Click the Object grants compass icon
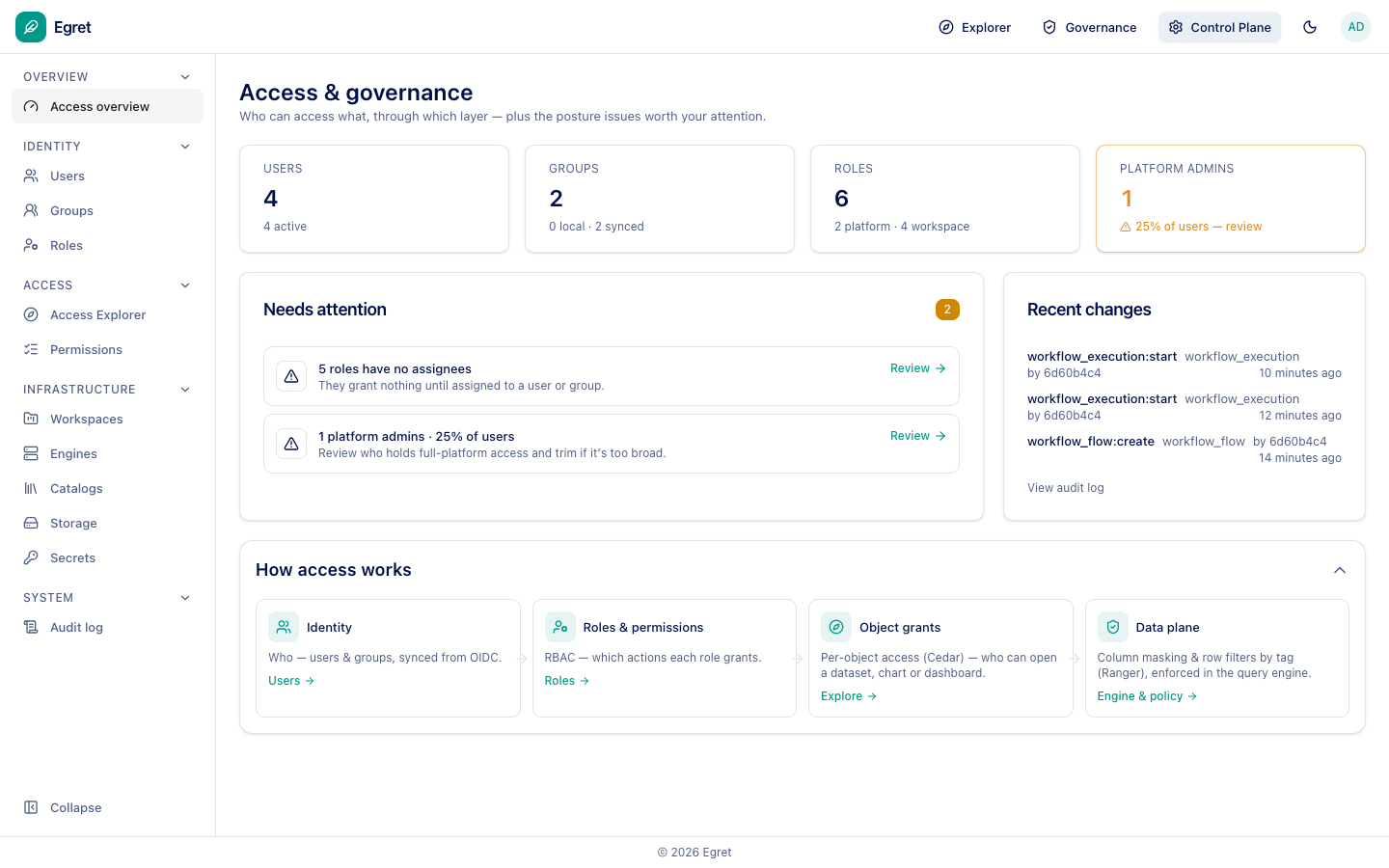1389x868 pixels. tap(836, 627)
